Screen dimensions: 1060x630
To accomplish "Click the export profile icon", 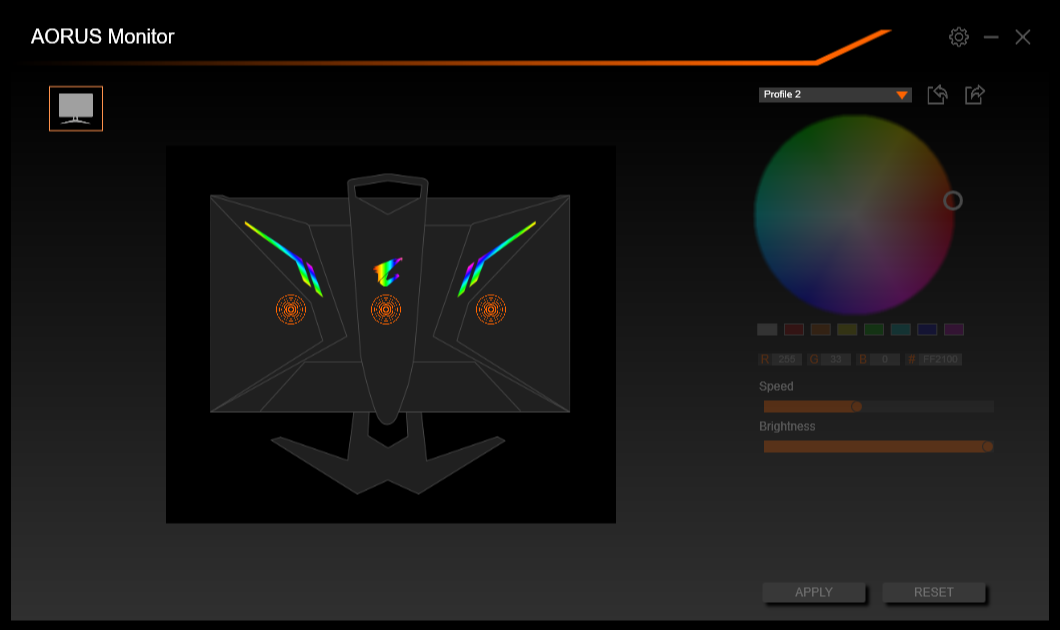I will pyautogui.click(x=975, y=95).
